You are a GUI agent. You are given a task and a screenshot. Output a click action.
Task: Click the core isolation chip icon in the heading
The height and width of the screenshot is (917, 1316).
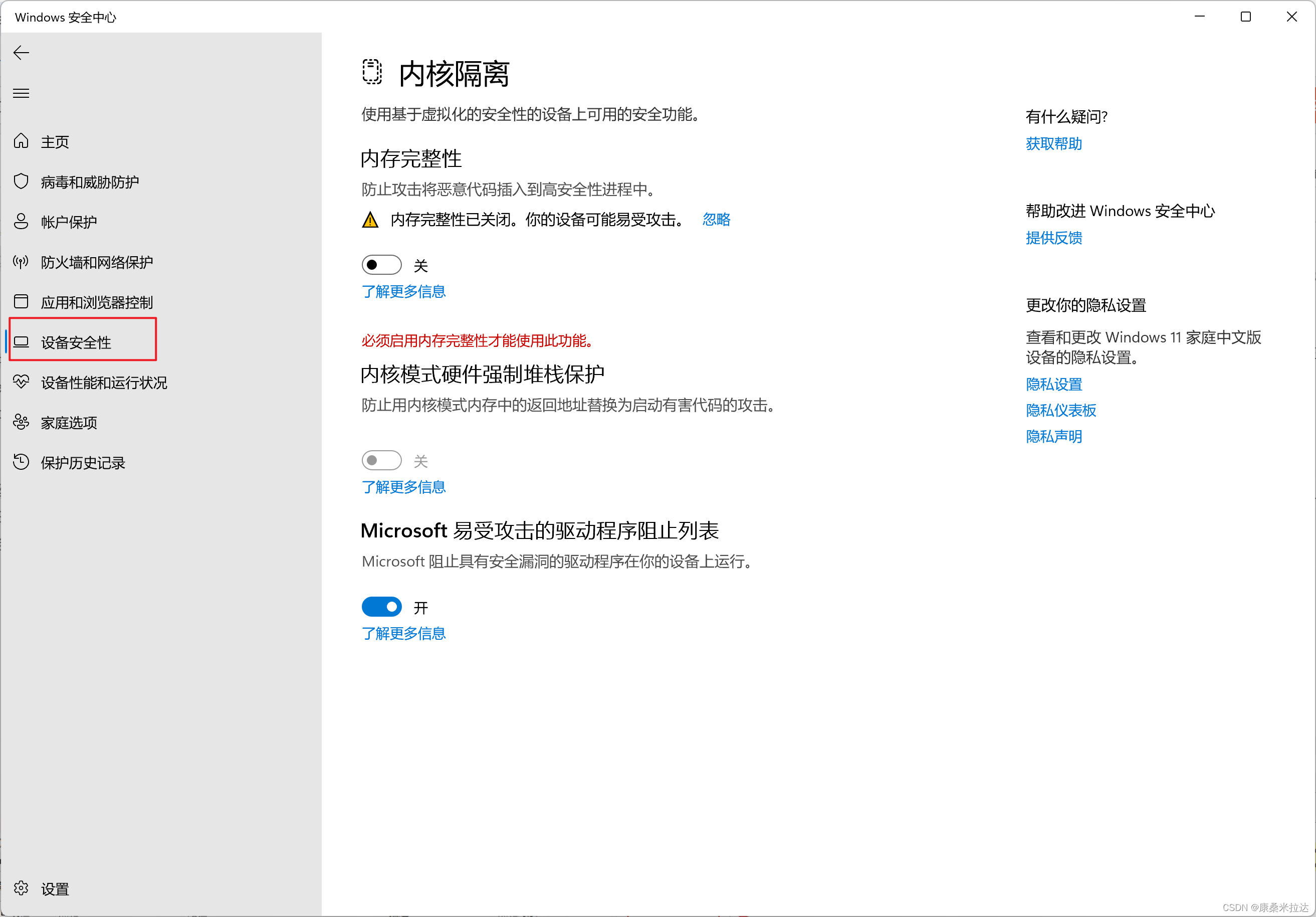tap(372, 72)
